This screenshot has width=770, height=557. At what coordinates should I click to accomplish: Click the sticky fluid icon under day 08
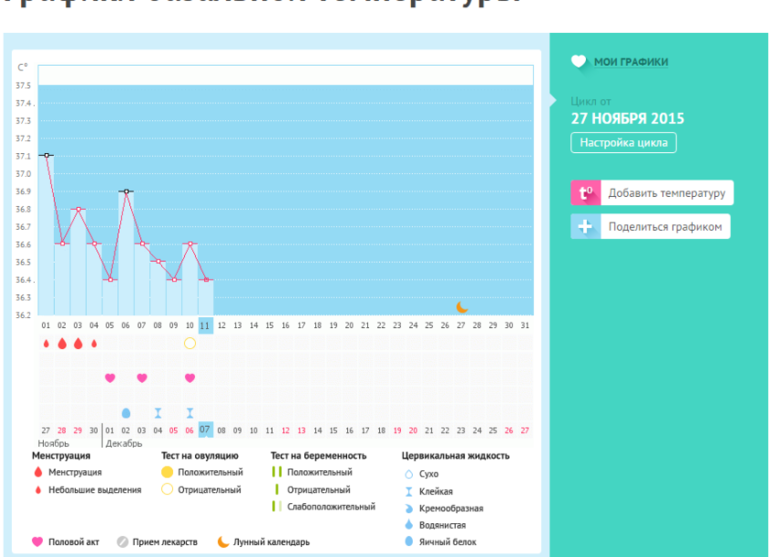(158, 412)
